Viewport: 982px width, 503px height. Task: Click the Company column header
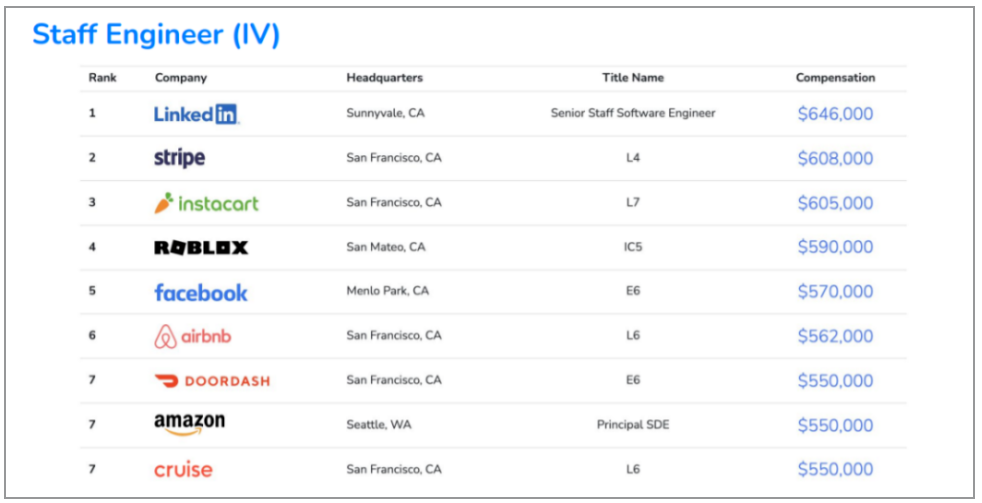(x=181, y=78)
